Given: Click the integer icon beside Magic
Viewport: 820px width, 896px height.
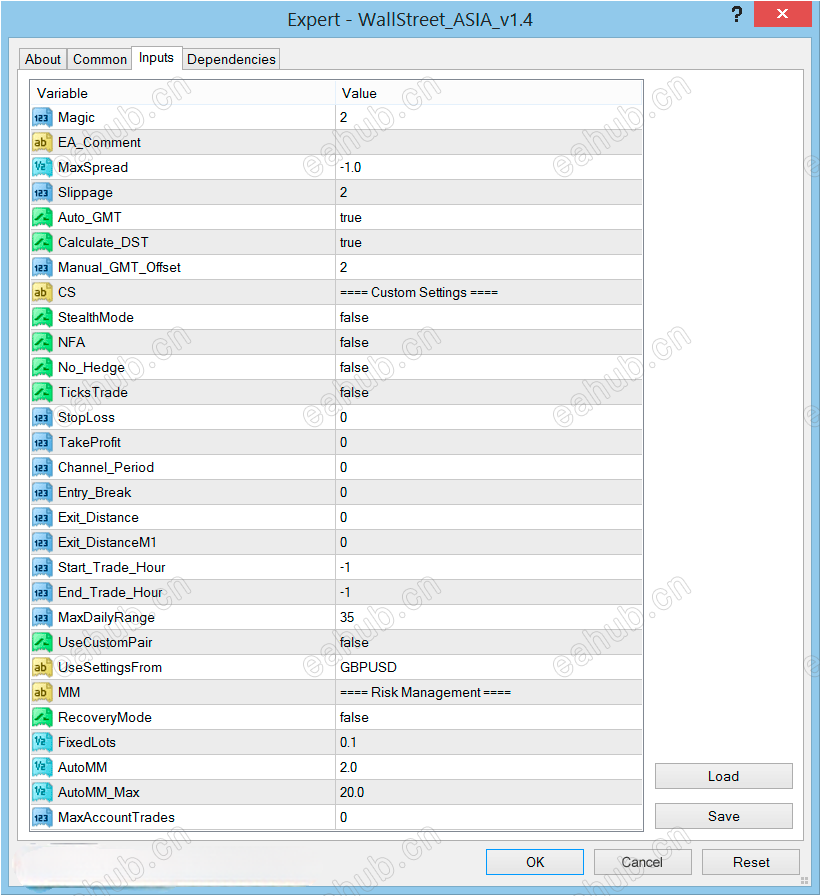Looking at the screenshot, I should point(42,118).
